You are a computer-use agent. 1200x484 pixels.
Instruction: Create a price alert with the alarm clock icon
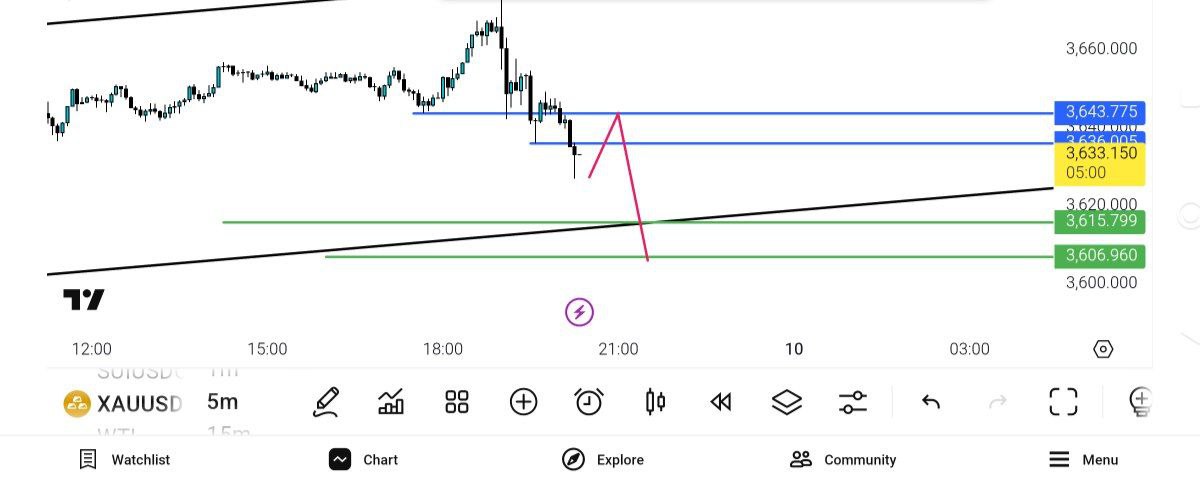(589, 402)
